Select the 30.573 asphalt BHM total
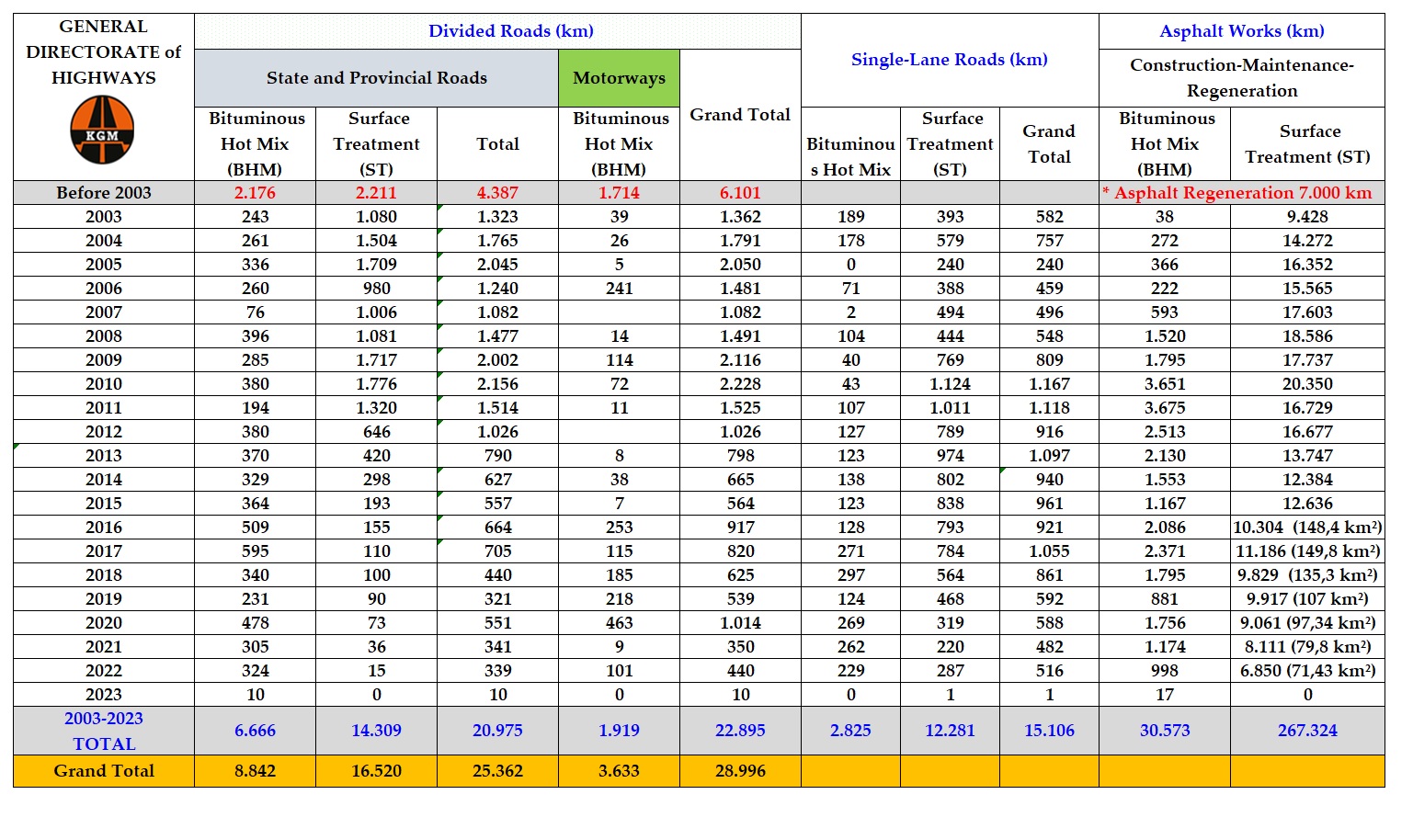Viewport: 1413px width, 840px height. click(1164, 732)
